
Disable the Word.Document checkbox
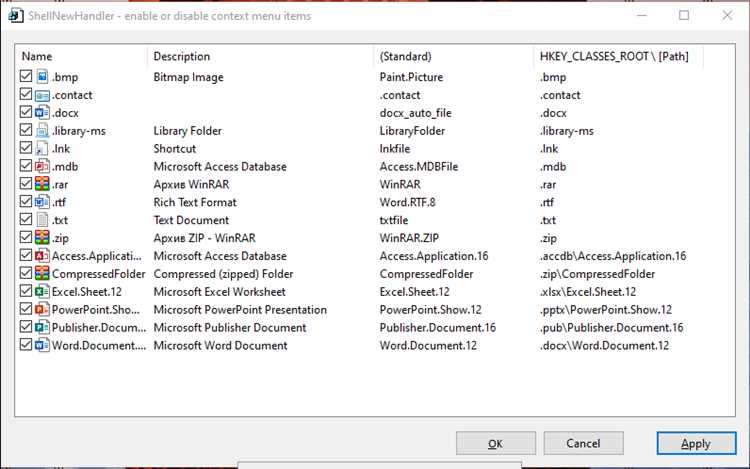coord(26,345)
